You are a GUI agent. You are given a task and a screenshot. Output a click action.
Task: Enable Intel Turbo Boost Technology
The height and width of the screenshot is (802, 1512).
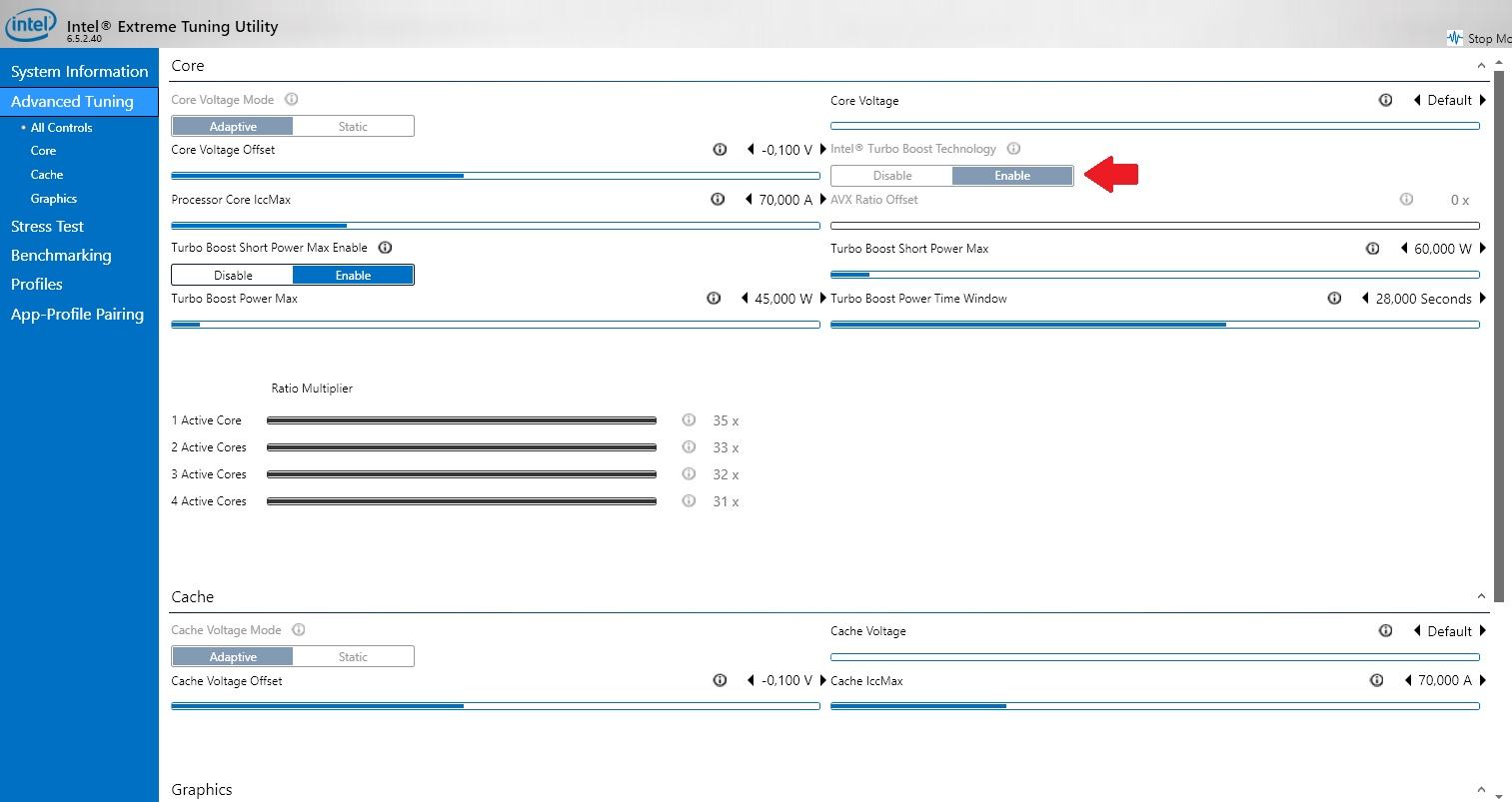pyautogui.click(x=1012, y=176)
